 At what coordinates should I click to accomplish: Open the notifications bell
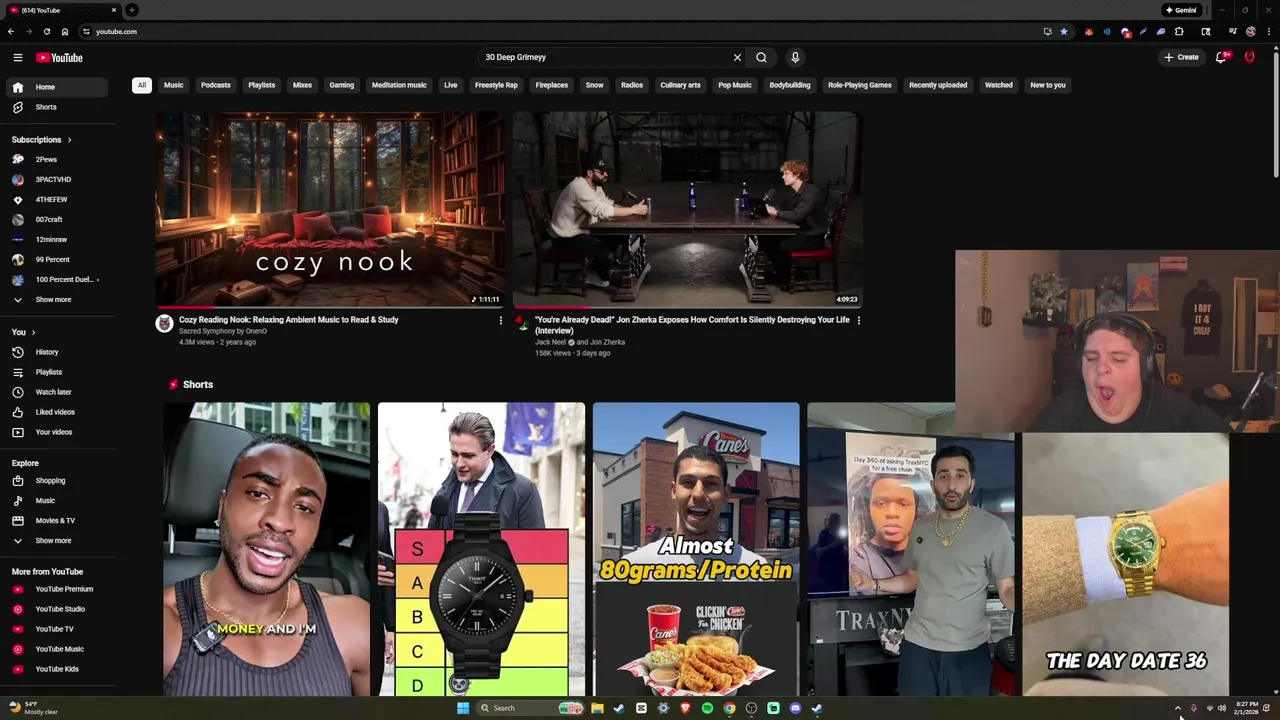click(x=1220, y=57)
